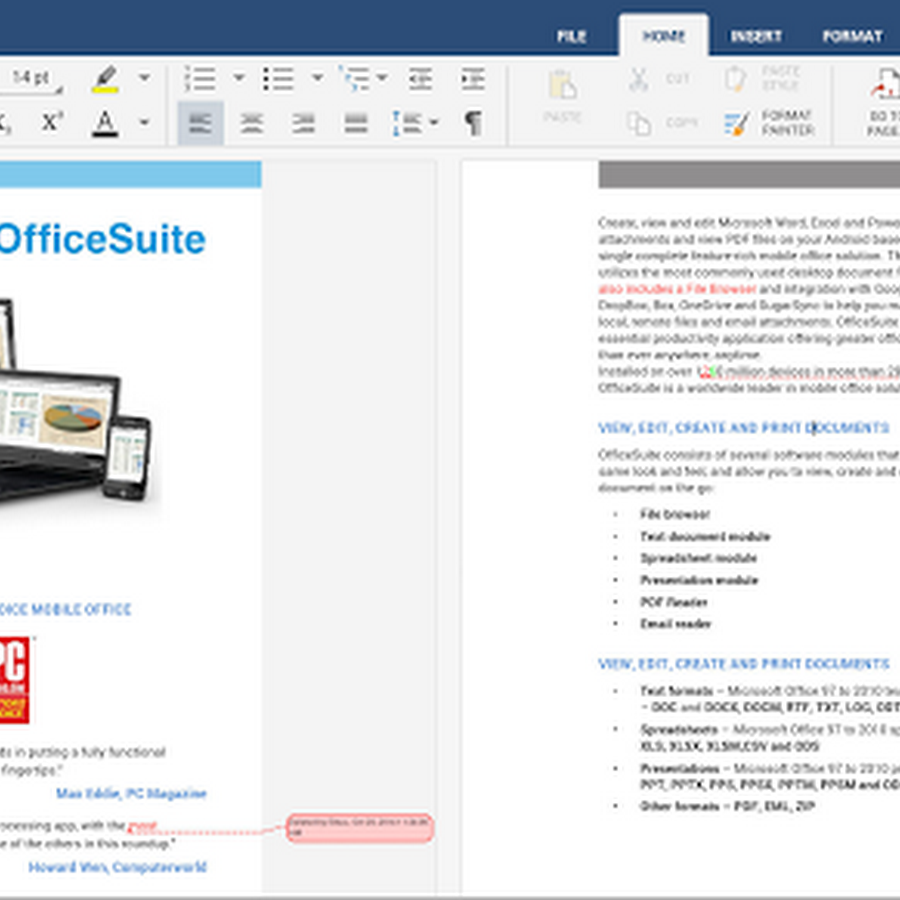Click the Email reader bullet item

(x=676, y=623)
